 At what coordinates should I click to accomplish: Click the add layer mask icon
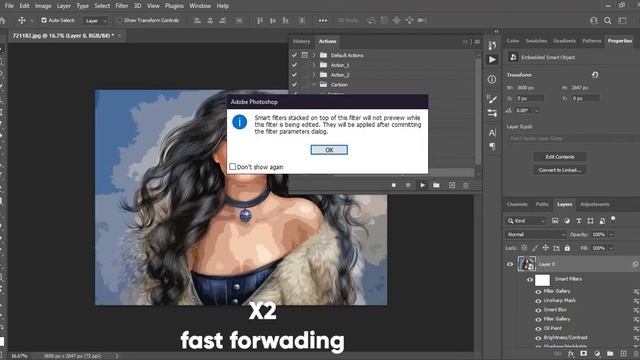[x=584, y=354]
